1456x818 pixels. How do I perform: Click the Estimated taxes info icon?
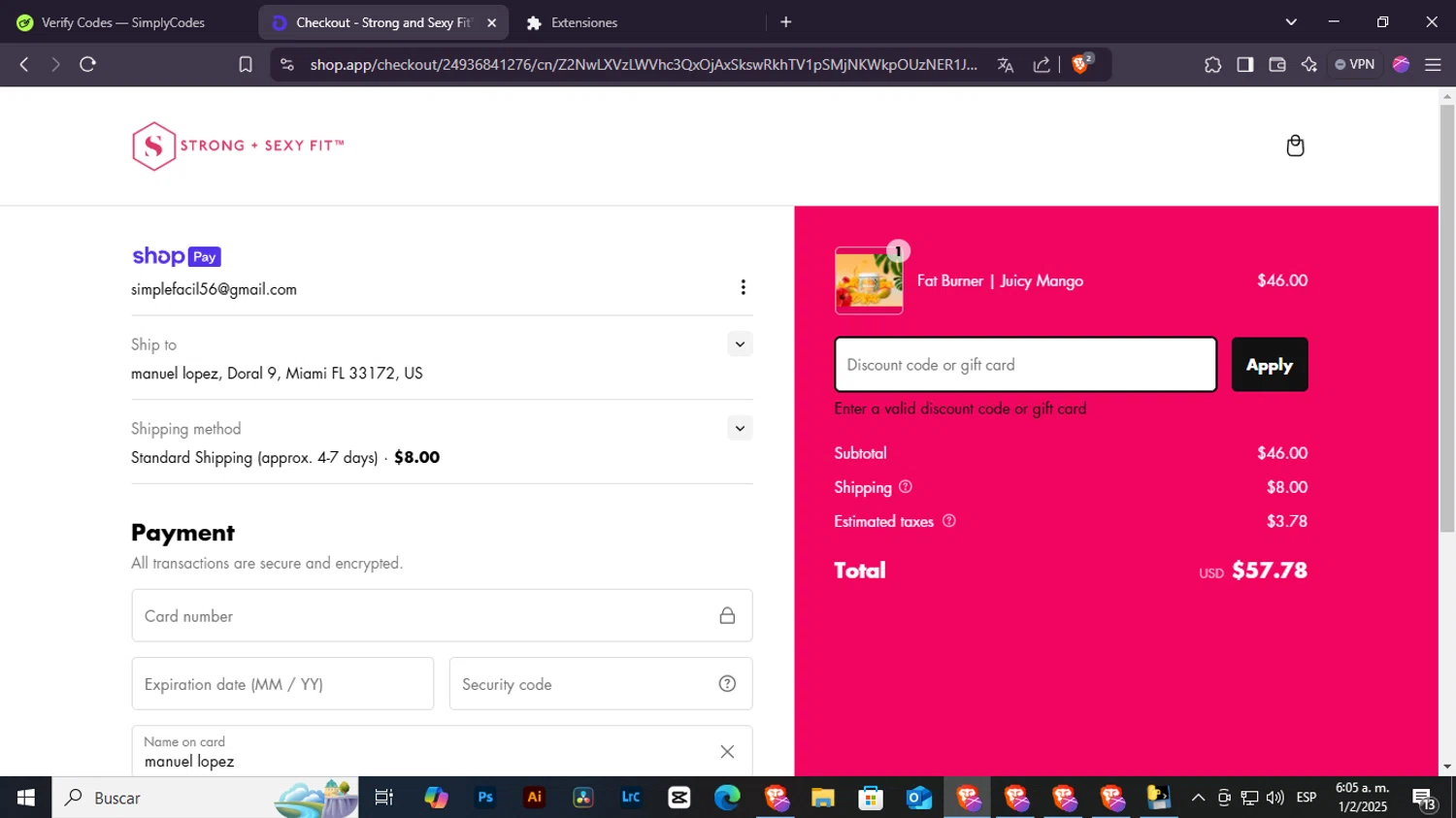(x=948, y=521)
